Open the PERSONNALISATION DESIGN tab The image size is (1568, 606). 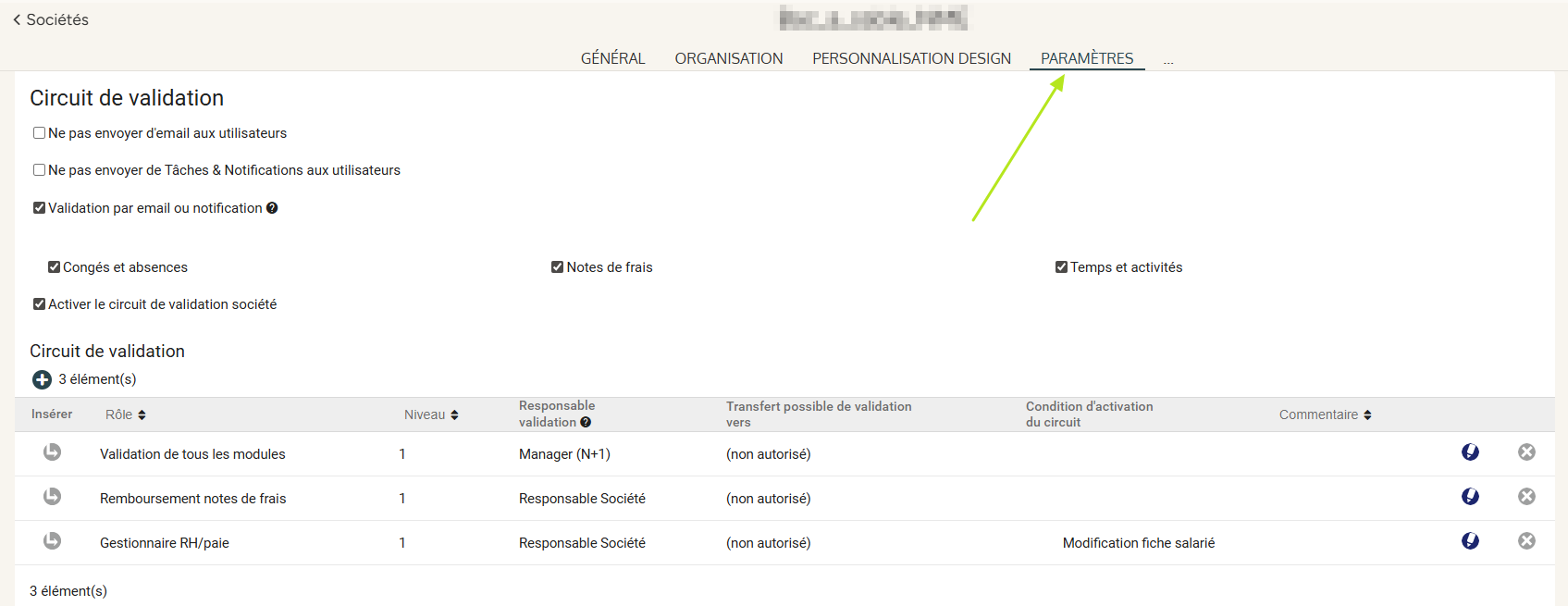(x=911, y=58)
